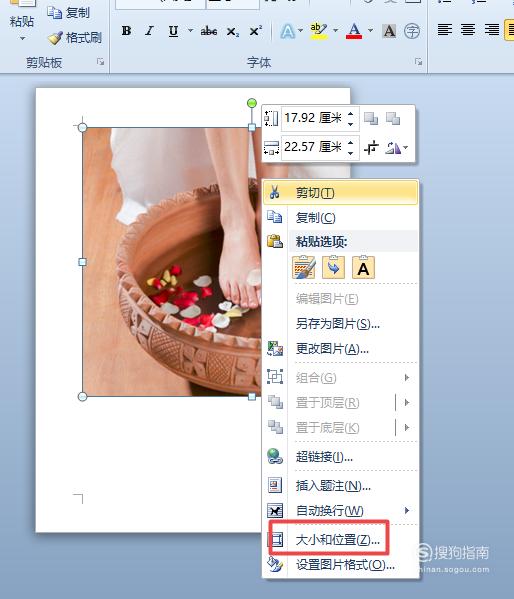Choose Save as Picture (另存为图片) menu item
Screen dimensions: 514x599
341,324
